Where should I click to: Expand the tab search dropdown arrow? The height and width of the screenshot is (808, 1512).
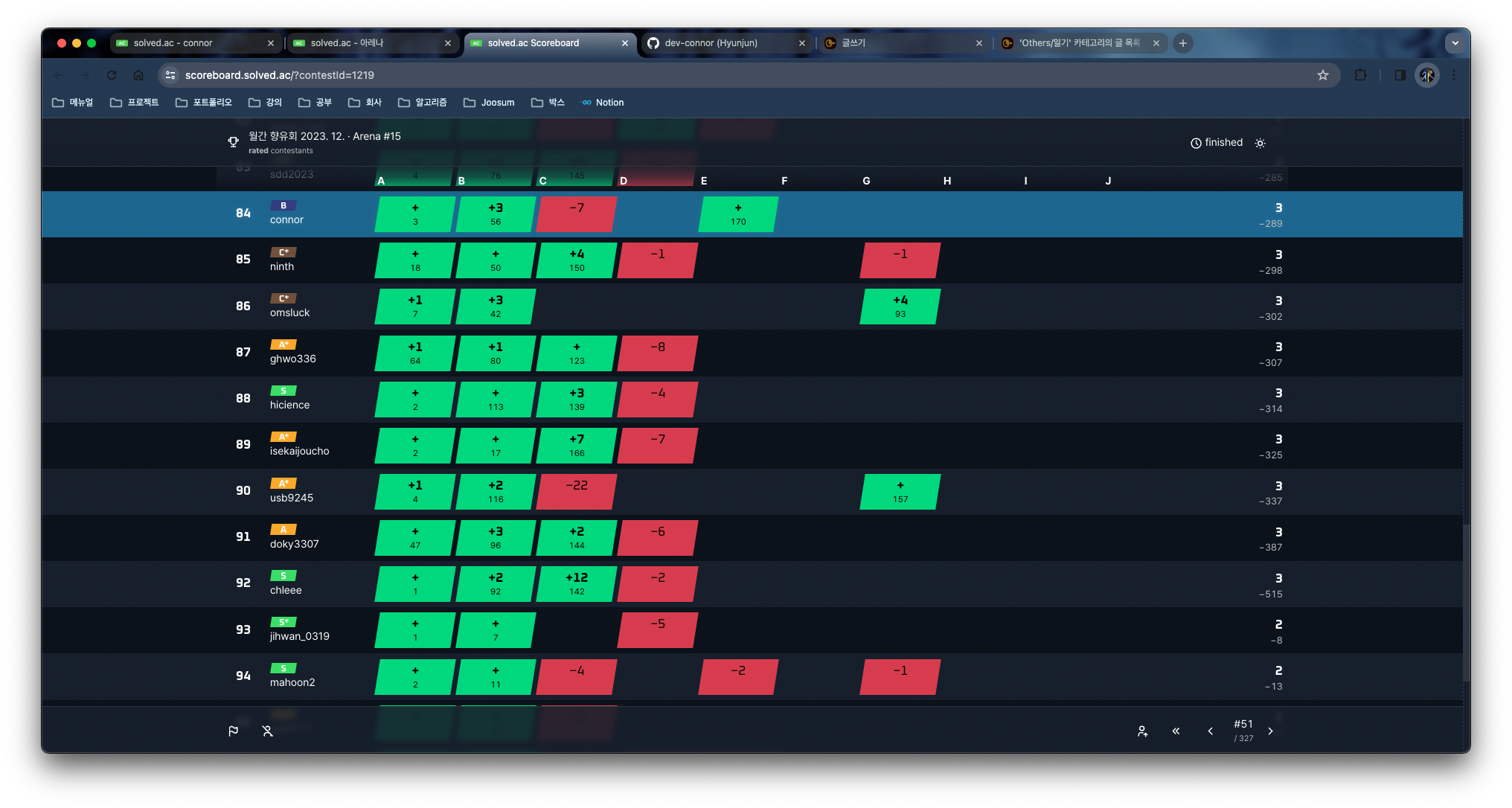pos(1455,43)
